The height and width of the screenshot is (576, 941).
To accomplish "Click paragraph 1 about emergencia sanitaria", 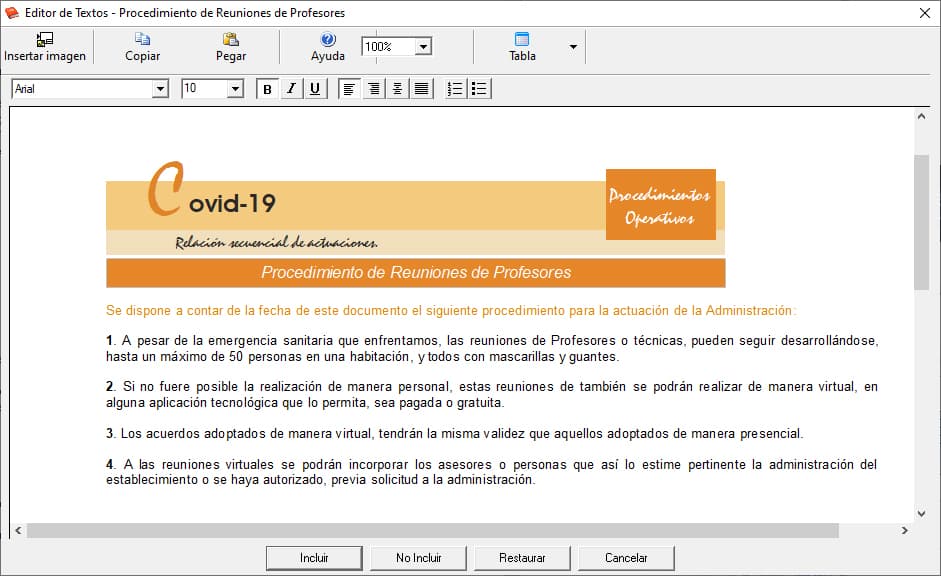I will 492,349.
